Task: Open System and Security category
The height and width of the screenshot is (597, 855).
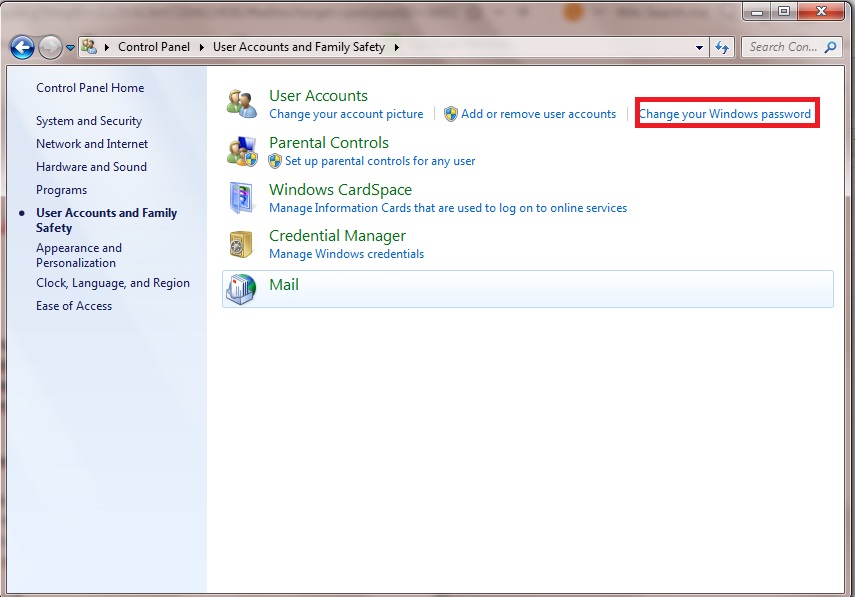Action: pos(89,120)
